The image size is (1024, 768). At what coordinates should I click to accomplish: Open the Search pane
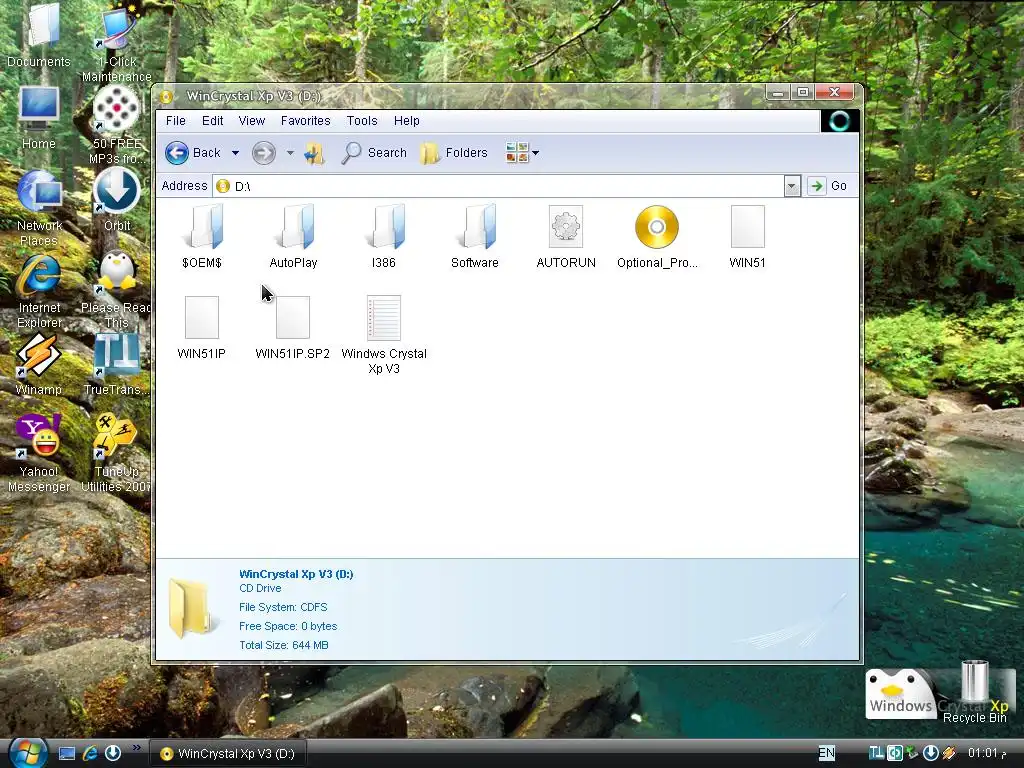[x=374, y=153]
